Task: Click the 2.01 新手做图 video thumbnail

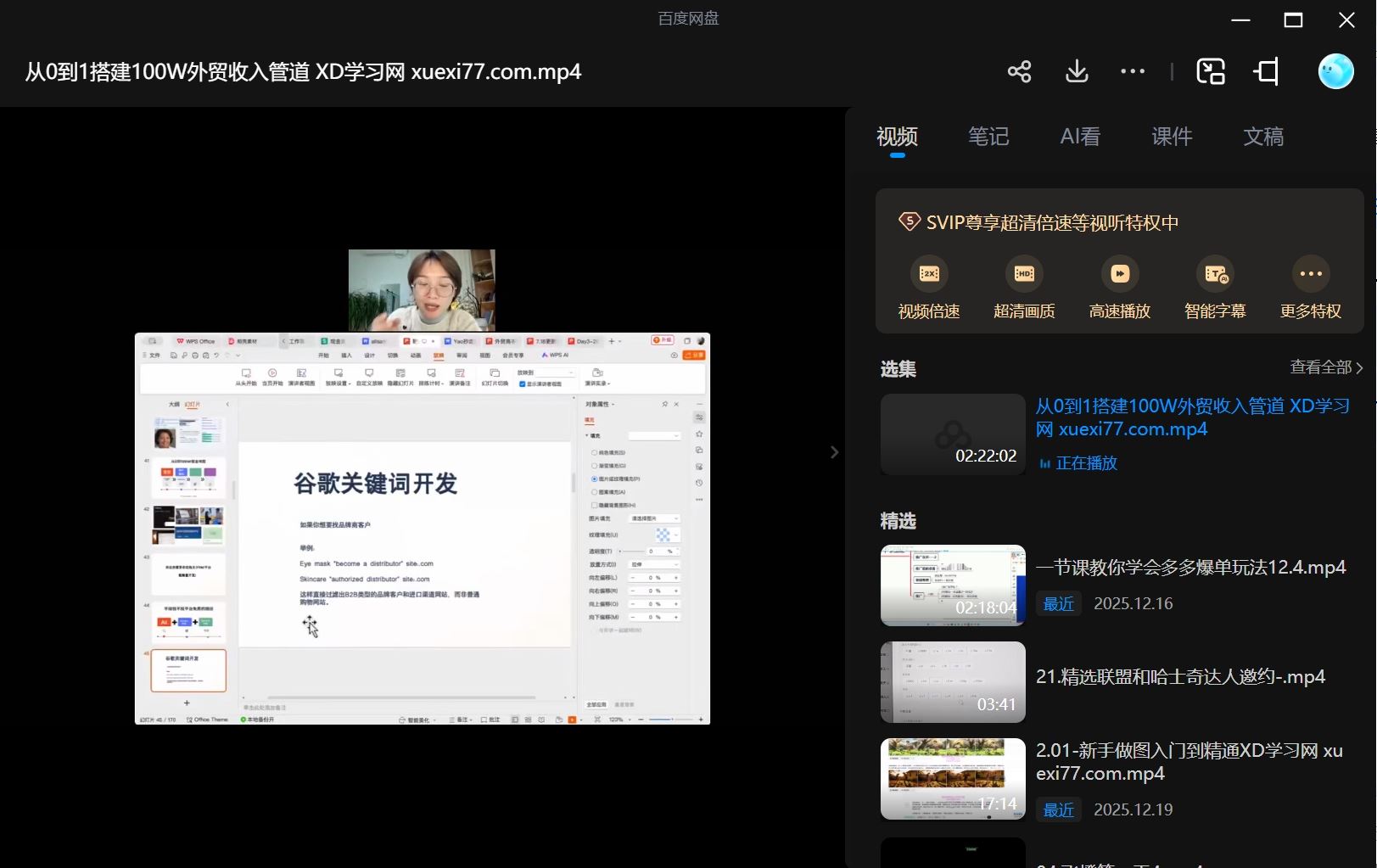Action: click(953, 778)
